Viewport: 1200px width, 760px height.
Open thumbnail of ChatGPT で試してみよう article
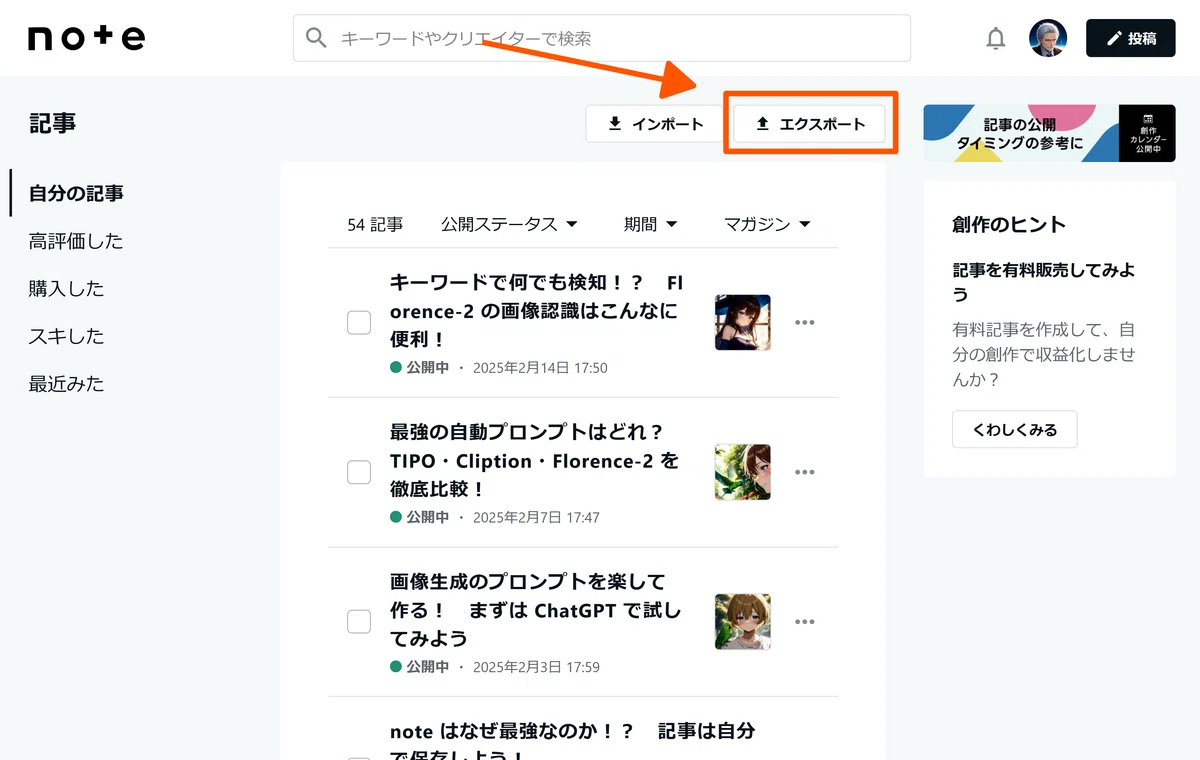pos(743,621)
